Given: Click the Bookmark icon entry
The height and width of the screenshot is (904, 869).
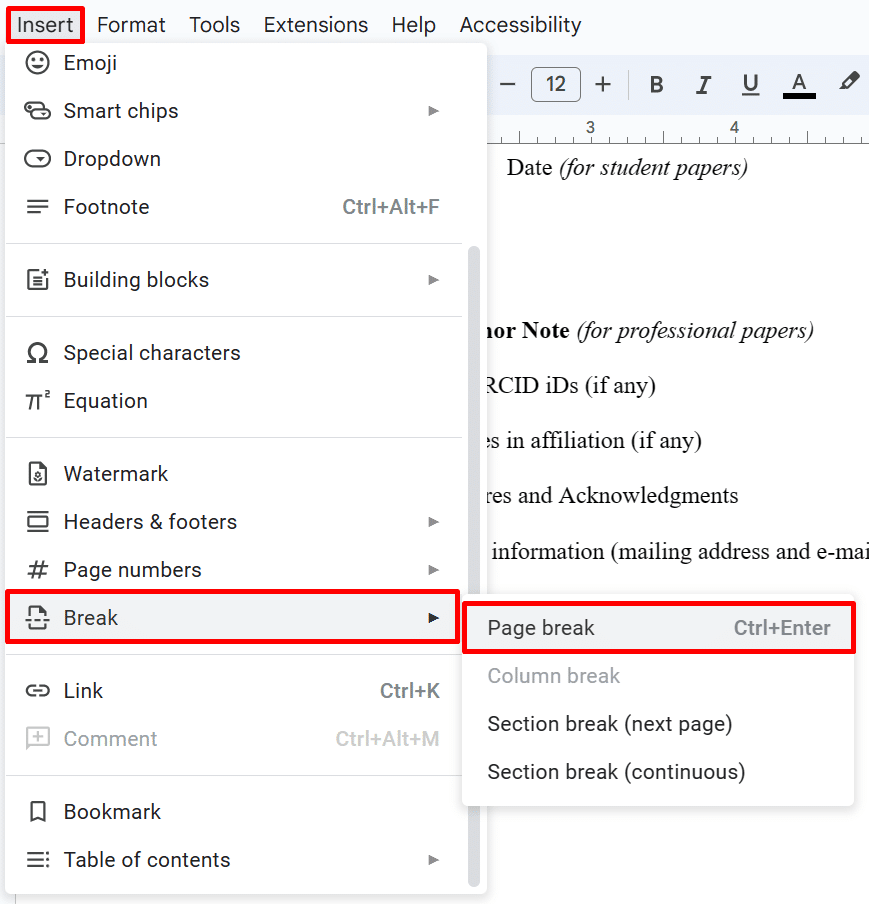Looking at the screenshot, I should tap(37, 812).
